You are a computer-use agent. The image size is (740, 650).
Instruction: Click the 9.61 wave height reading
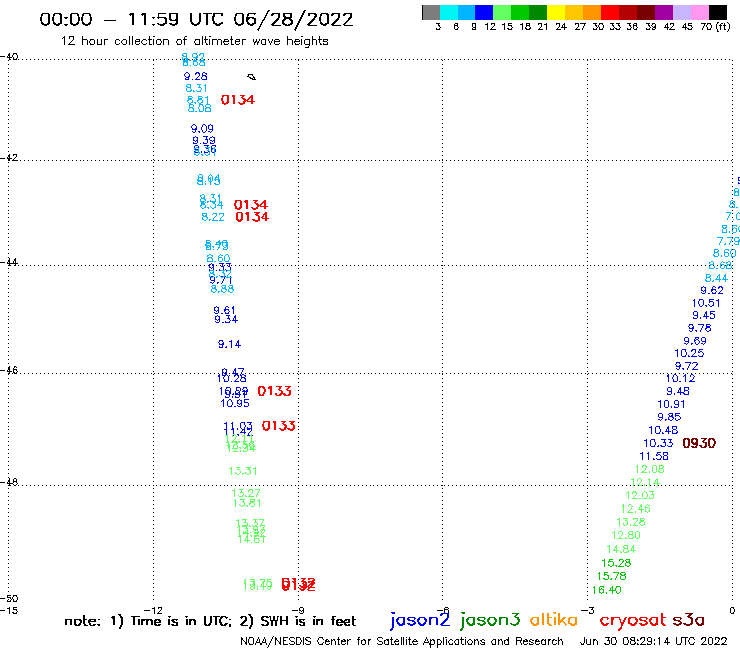pos(224,310)
